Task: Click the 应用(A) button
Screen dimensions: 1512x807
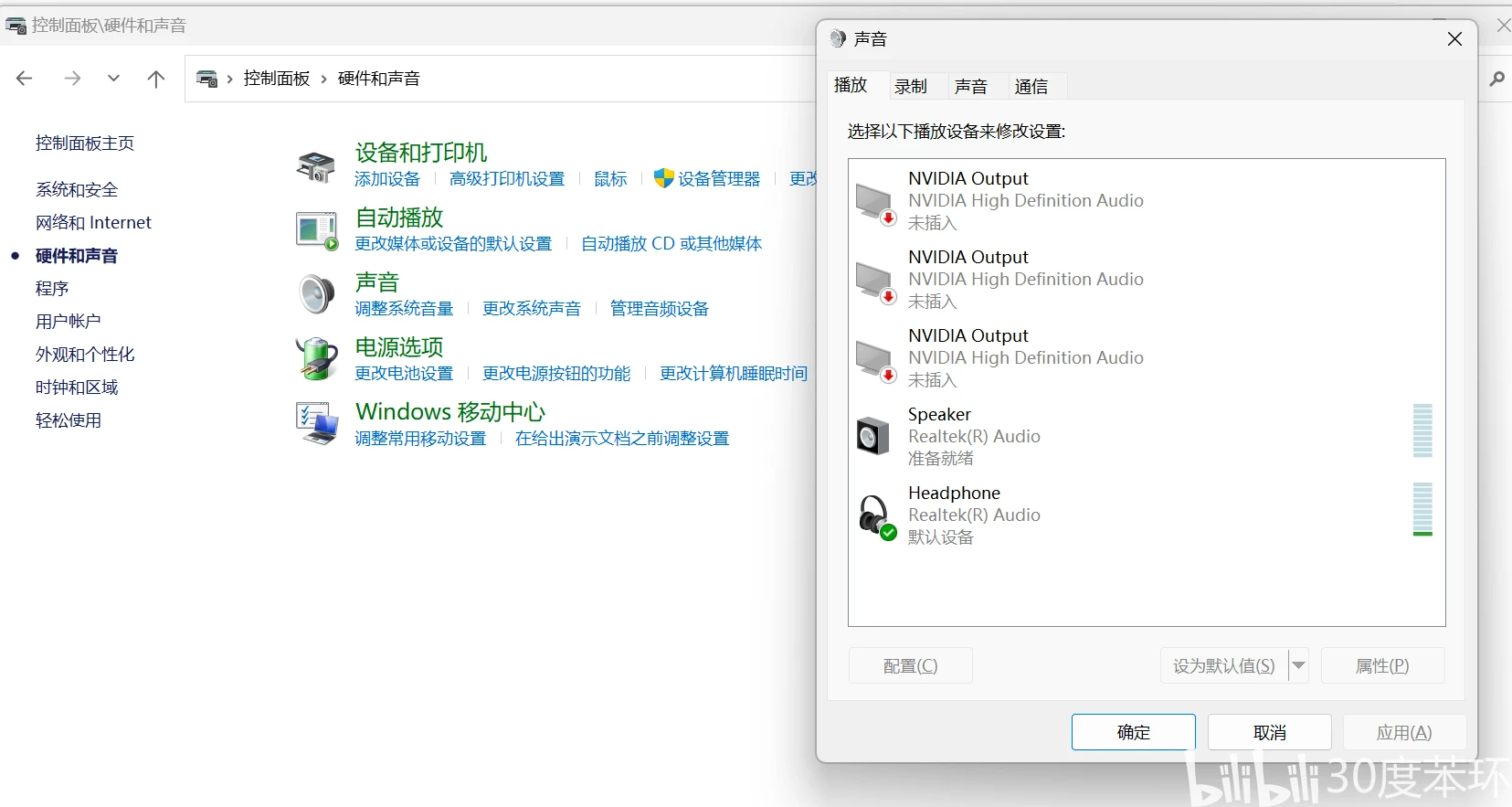Action: (x=1404, y=732)
